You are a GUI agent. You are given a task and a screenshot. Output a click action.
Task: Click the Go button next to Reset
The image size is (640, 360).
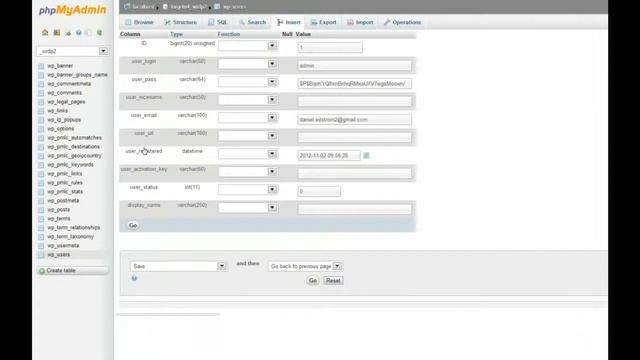click(x=313, y=280)
